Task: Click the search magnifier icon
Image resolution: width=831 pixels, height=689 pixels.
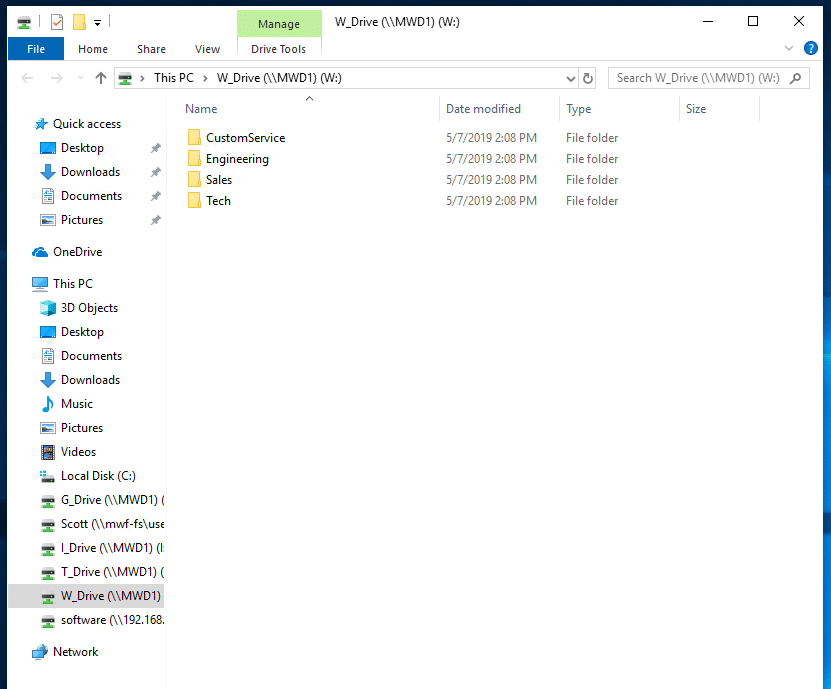Action: click(796, 78)
